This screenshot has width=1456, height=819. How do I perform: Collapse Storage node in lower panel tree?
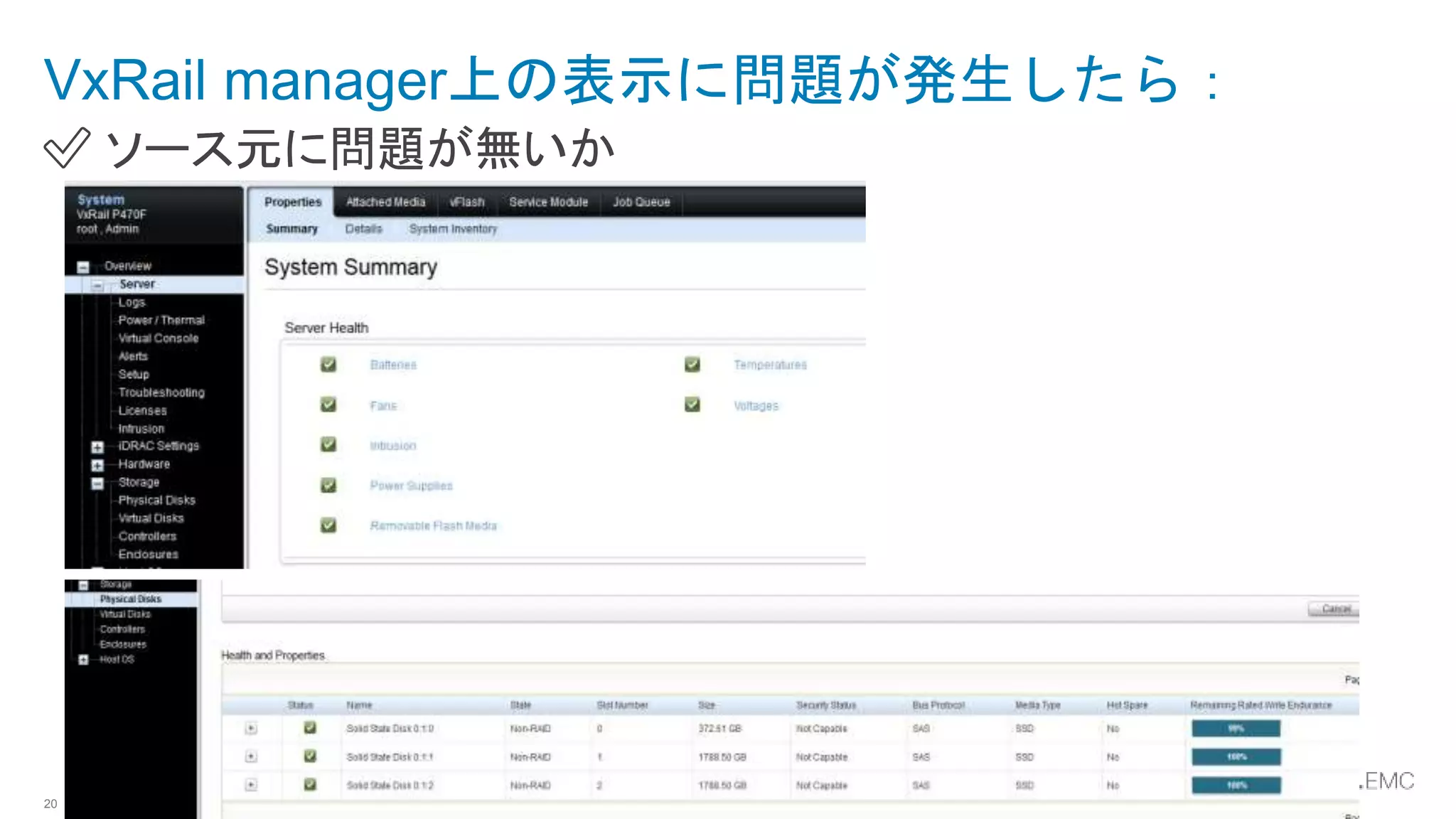83,586
